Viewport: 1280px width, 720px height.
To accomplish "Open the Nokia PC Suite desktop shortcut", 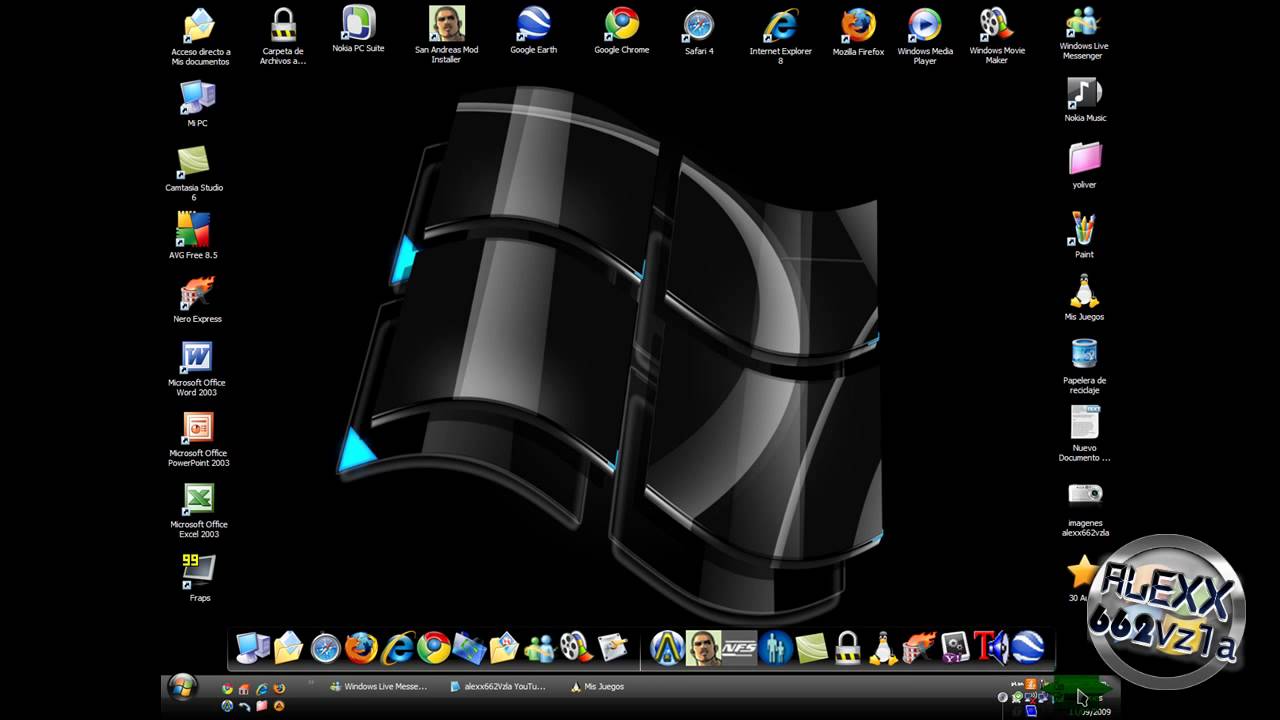I will pyautogui.click(x=358, y=30).
